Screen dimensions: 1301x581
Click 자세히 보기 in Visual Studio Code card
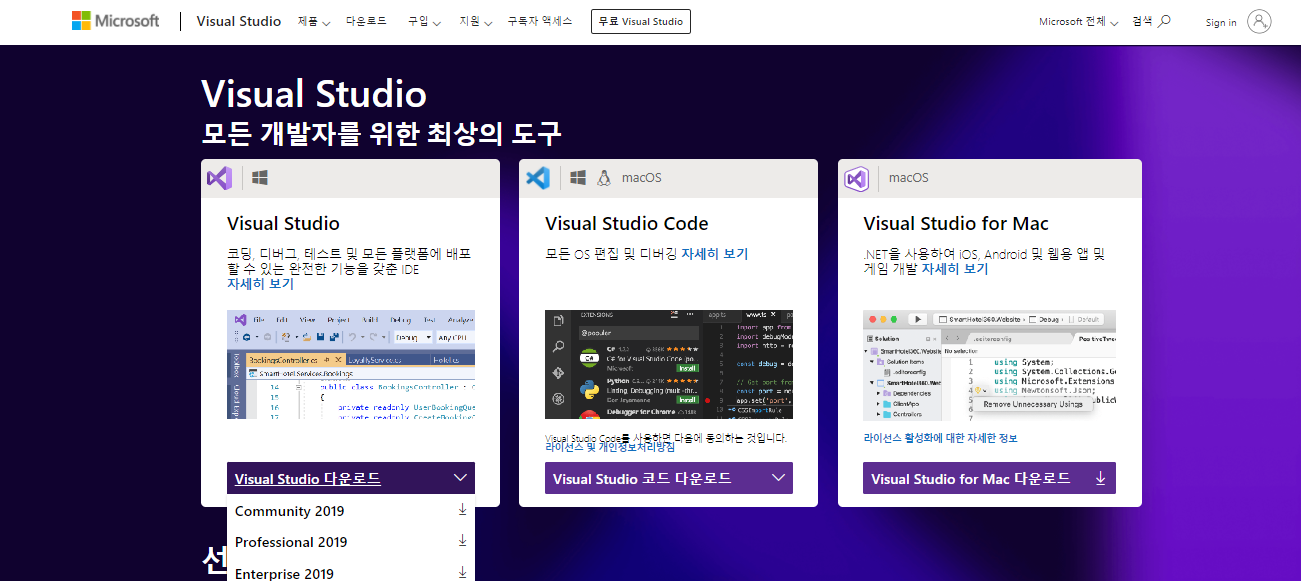pyautogui.click(x=715, y=254)
